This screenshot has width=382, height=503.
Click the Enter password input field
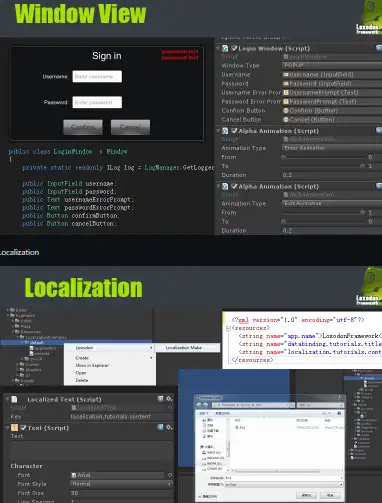point(97,102)
